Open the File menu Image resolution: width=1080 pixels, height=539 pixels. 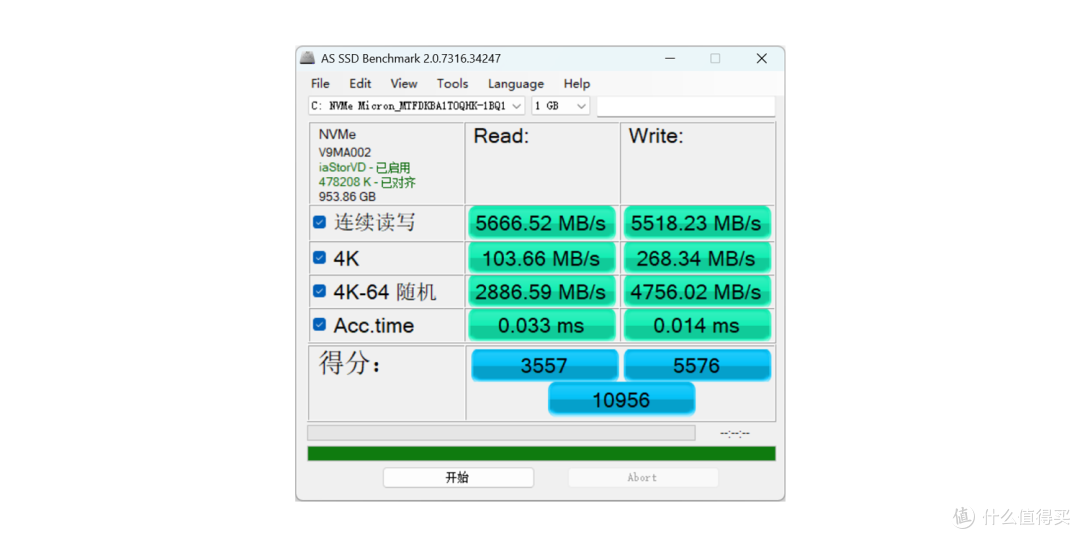[x=320, y=83]
